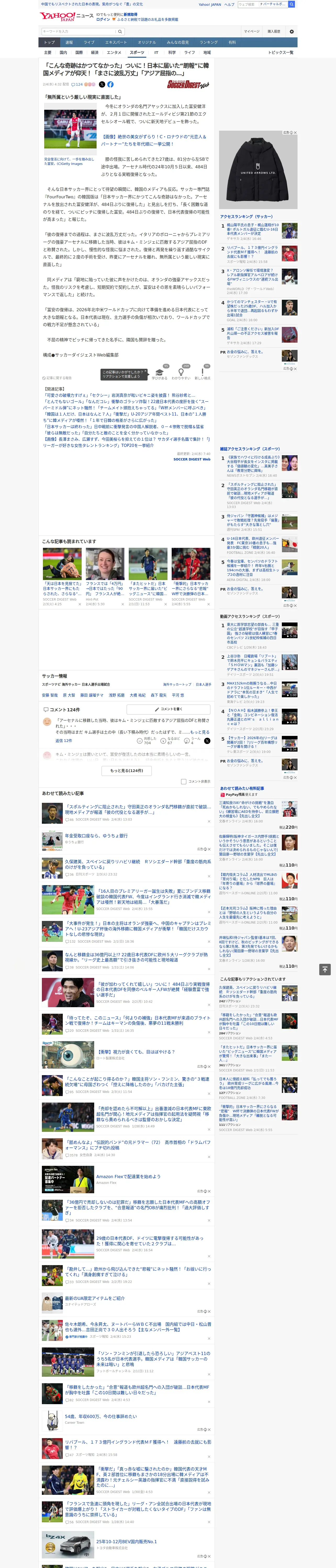Open the 年金受取口座なら、ゆうちょ銀行 ad

(x=96, y=836)
